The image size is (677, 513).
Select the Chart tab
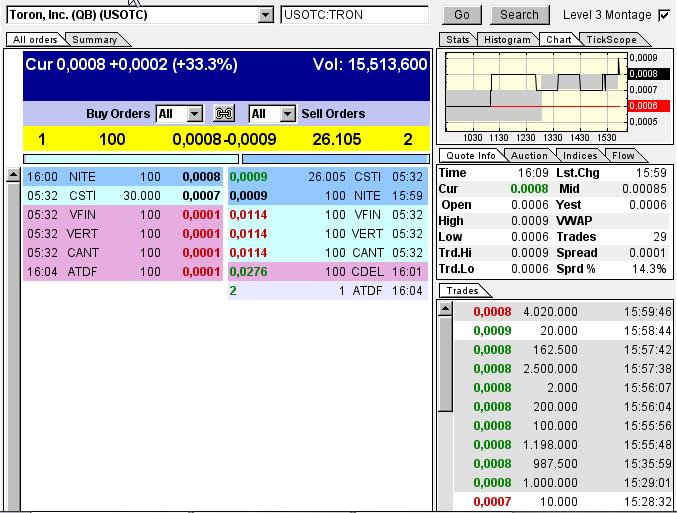[559, 40]
